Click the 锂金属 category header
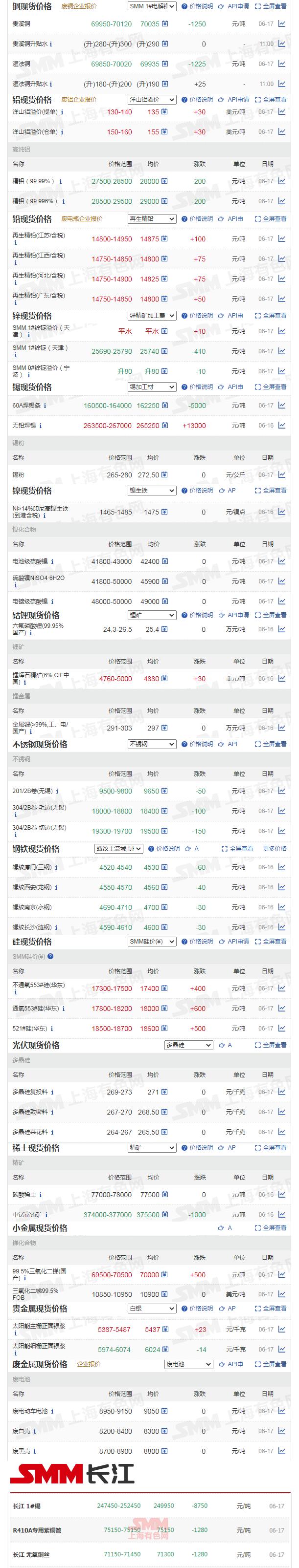The image size is (299, 1568). point(150,696)
